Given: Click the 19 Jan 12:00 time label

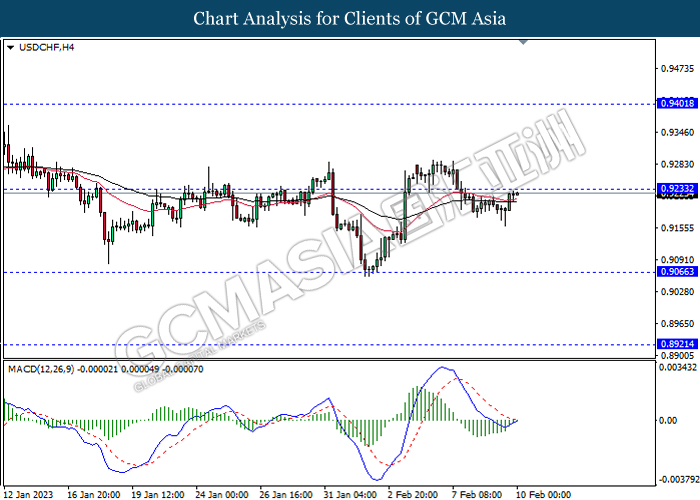Looking at the screenshot, I should coord(158,495).
